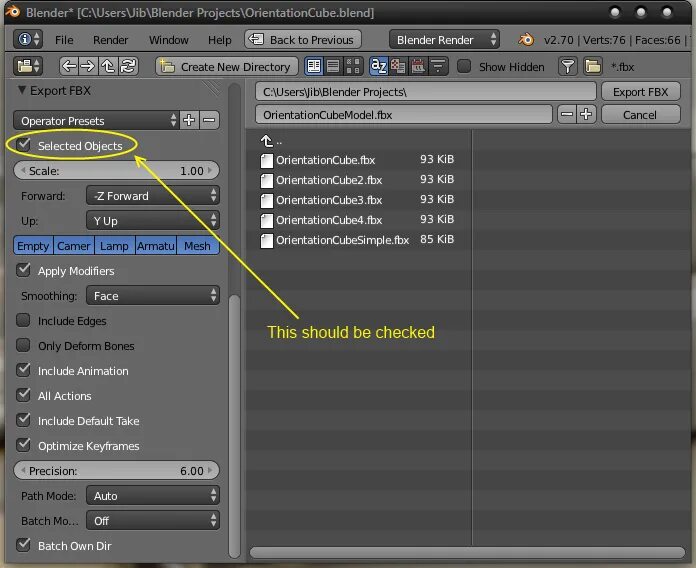Click the Back to Previous button
Viewport: 696px width, 568px height.
pyautogui.click(x=303, y=39)
